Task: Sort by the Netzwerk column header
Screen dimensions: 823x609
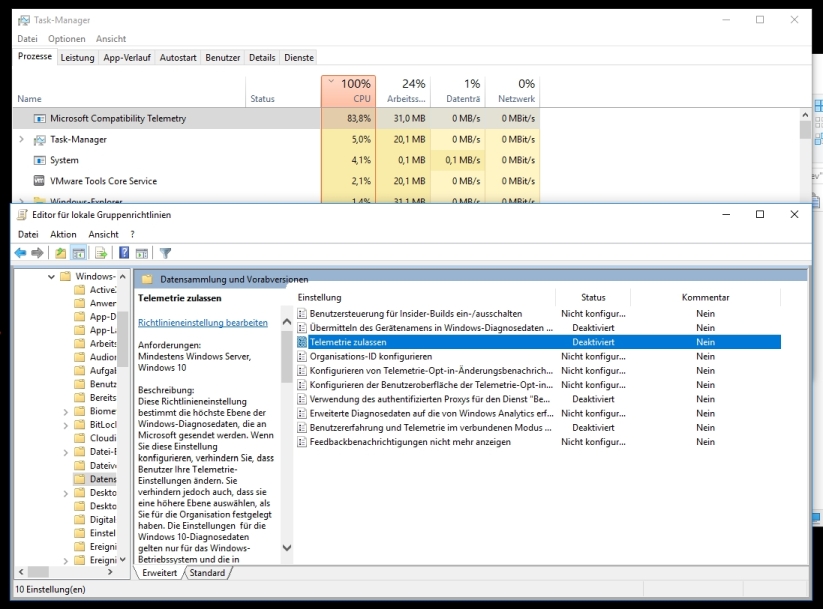Action: (512, 91)
